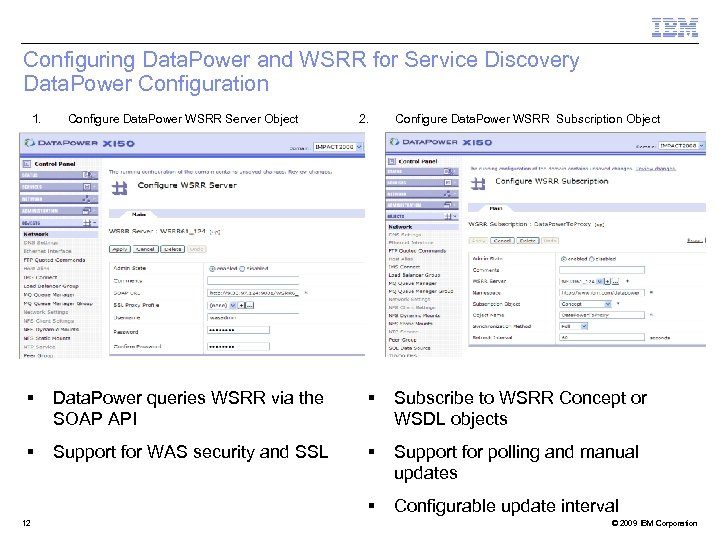This screenshot has width=720, height=540.
Task: Select disabled Admin State in WSRR Server form
Action: click(242, 269)
